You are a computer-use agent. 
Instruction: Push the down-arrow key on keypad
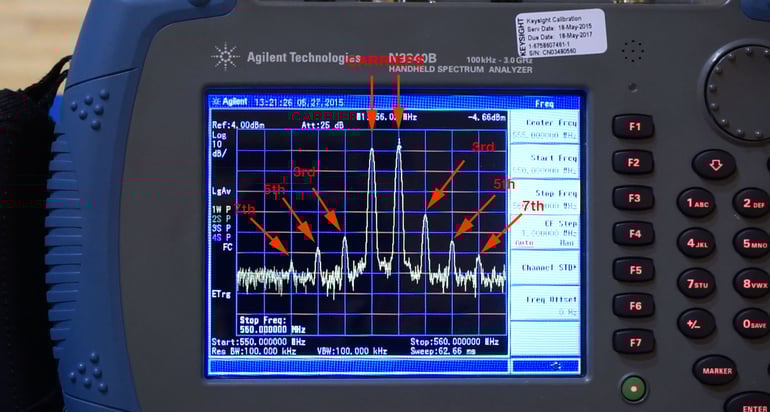pos(714,165)
